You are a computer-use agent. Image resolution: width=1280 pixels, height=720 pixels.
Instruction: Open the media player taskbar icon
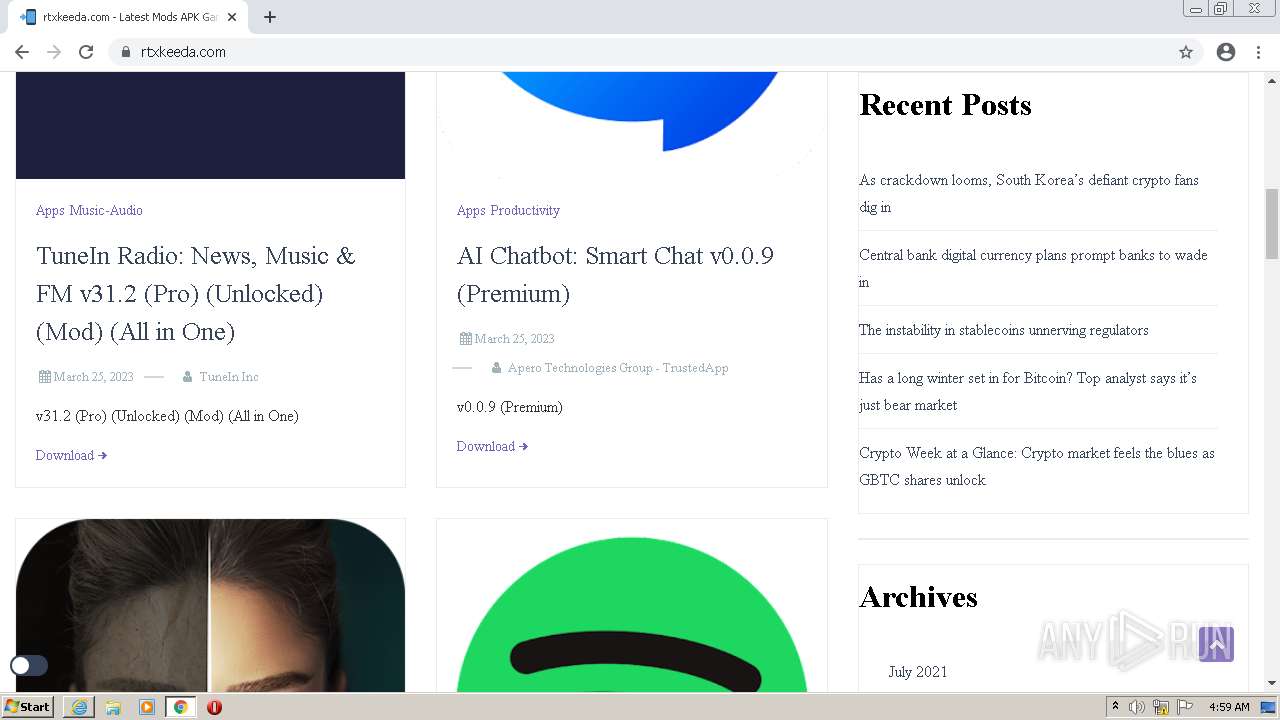click(147, 707)
